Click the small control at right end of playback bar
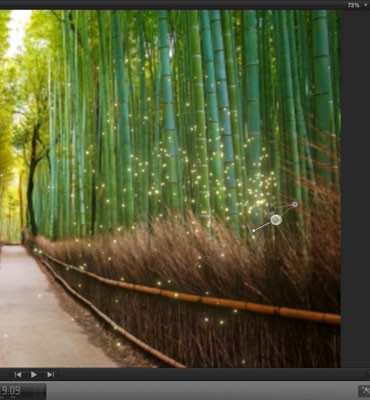370x400 pixels. (x=368, y=374)
